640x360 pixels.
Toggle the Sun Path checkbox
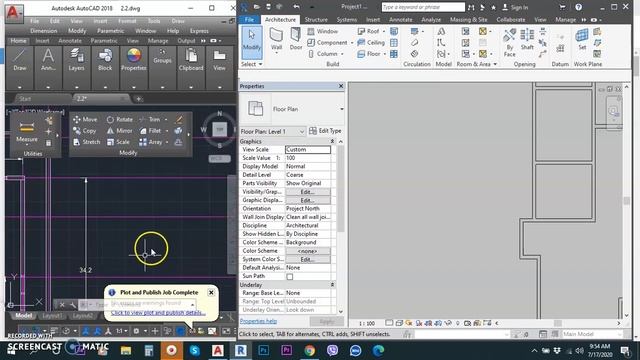289,276
